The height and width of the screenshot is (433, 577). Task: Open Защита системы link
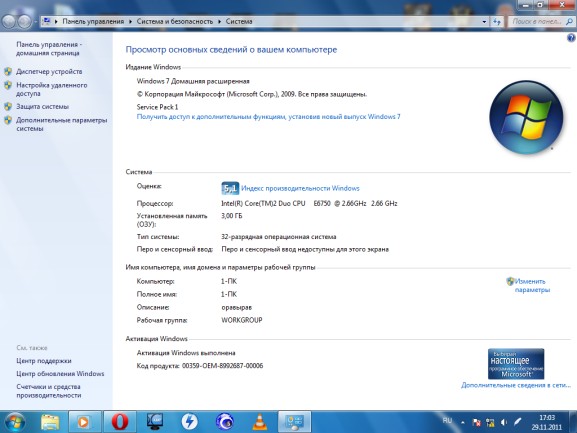point(42,107)
